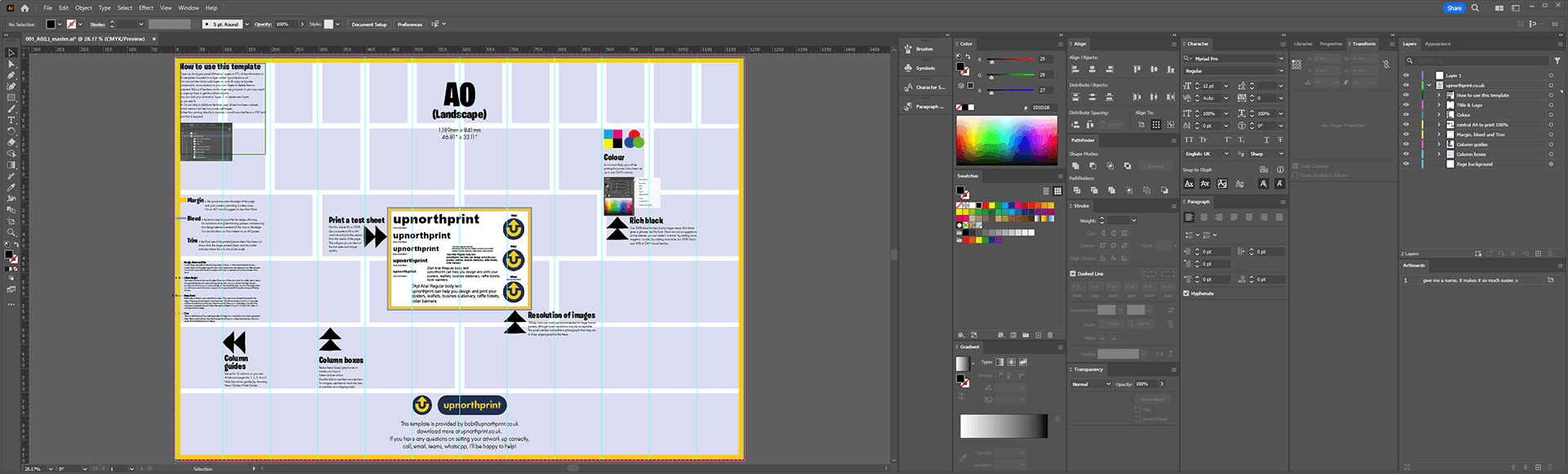Toggle Scale Corners checkbox

coord(1295,166)
